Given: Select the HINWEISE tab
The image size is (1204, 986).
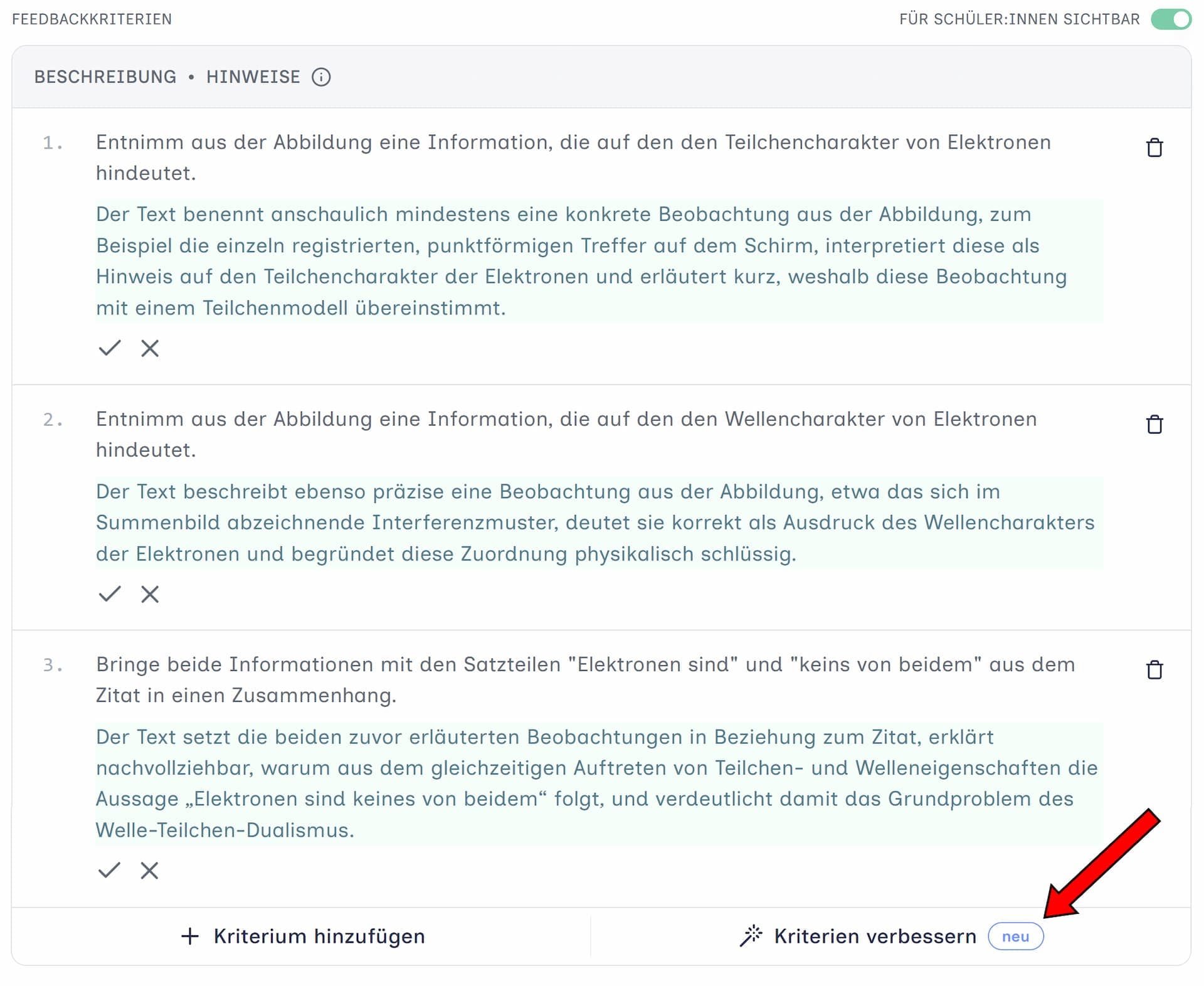Looking at the screenshot, I should pos(253,77).
